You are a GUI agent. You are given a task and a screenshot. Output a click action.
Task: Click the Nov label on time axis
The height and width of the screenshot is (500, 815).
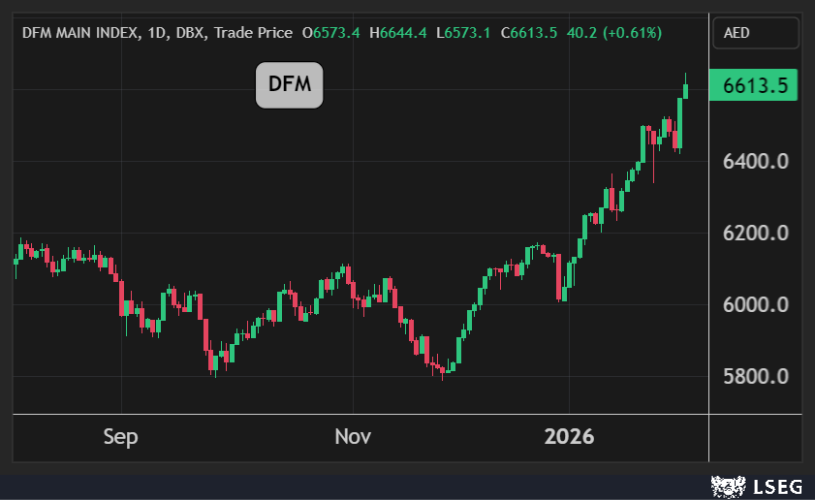(353, 437)
